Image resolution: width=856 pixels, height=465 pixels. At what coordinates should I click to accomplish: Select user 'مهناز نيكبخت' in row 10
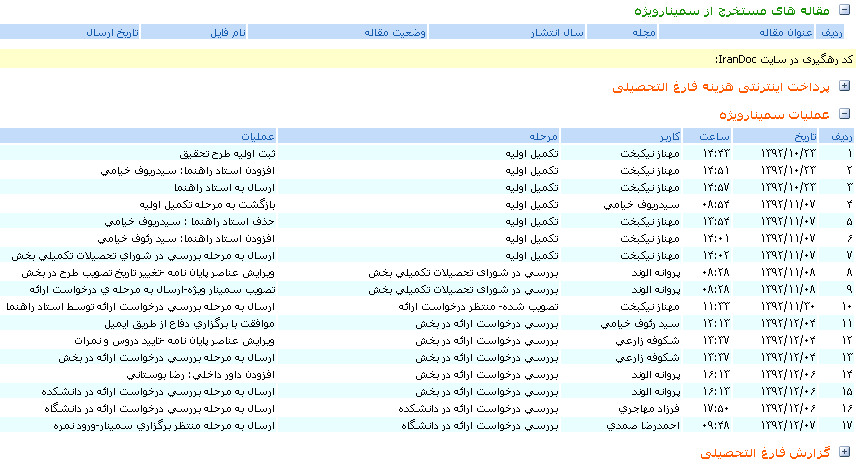point(650,306)
